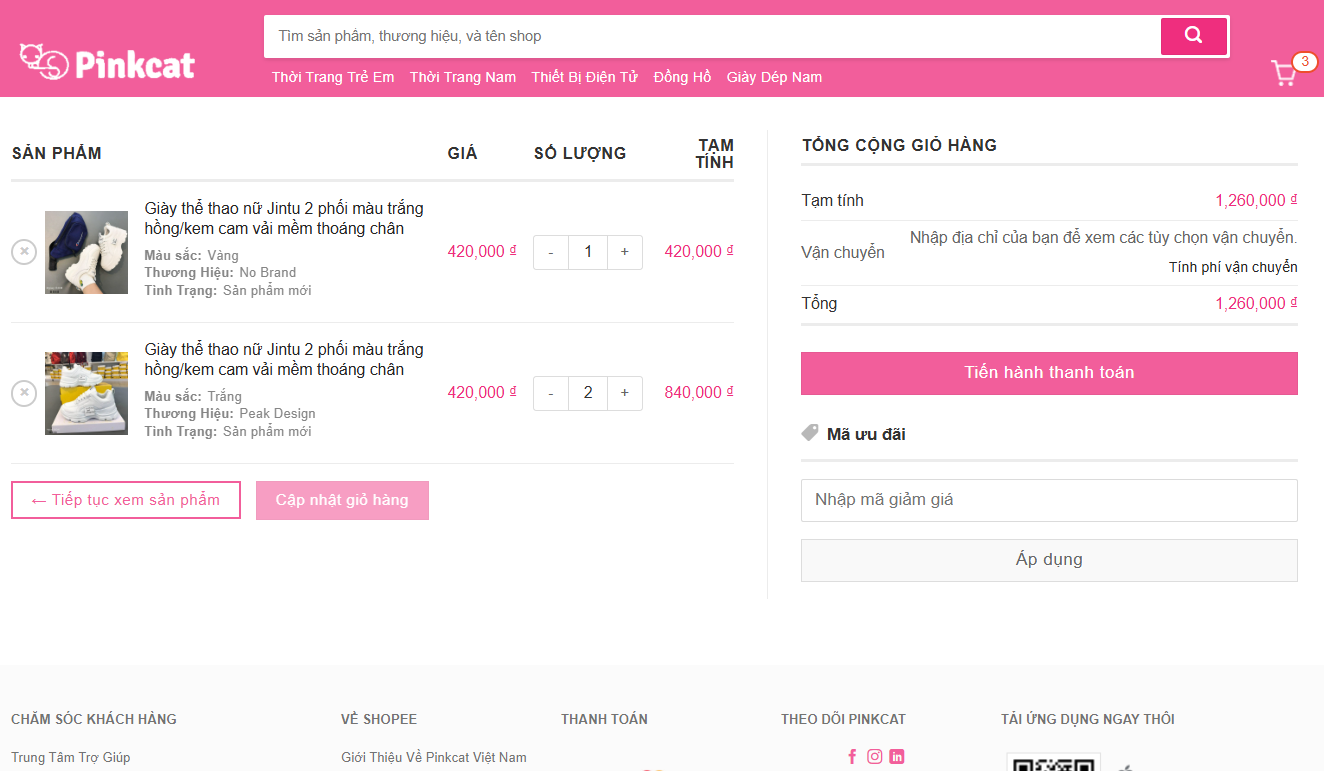Open Pinkcat's Facebook page icon
1324x771 pixels.
852,757
